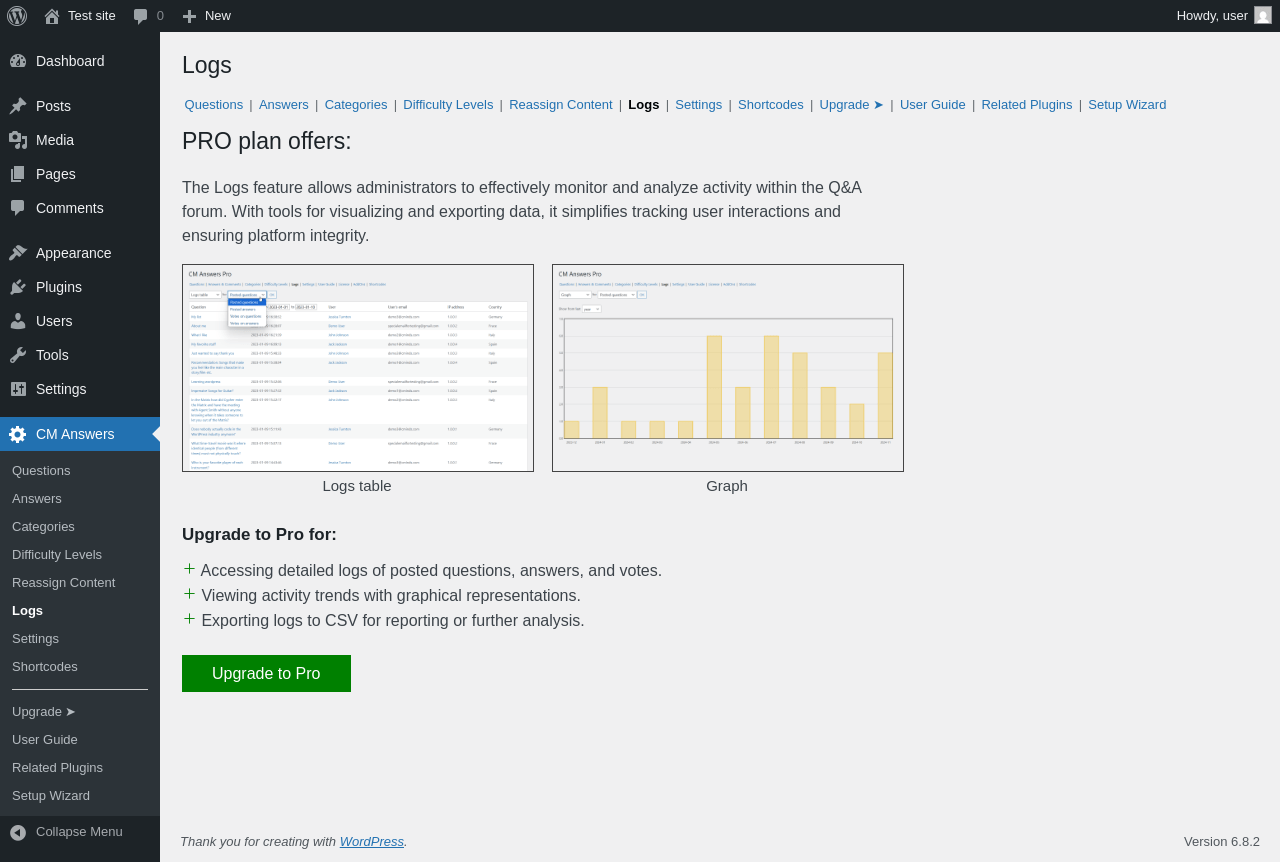Viewport: 1280px width, 862px height.
Task: Open the Related Plugins top link
Action: coord(1027,104)
